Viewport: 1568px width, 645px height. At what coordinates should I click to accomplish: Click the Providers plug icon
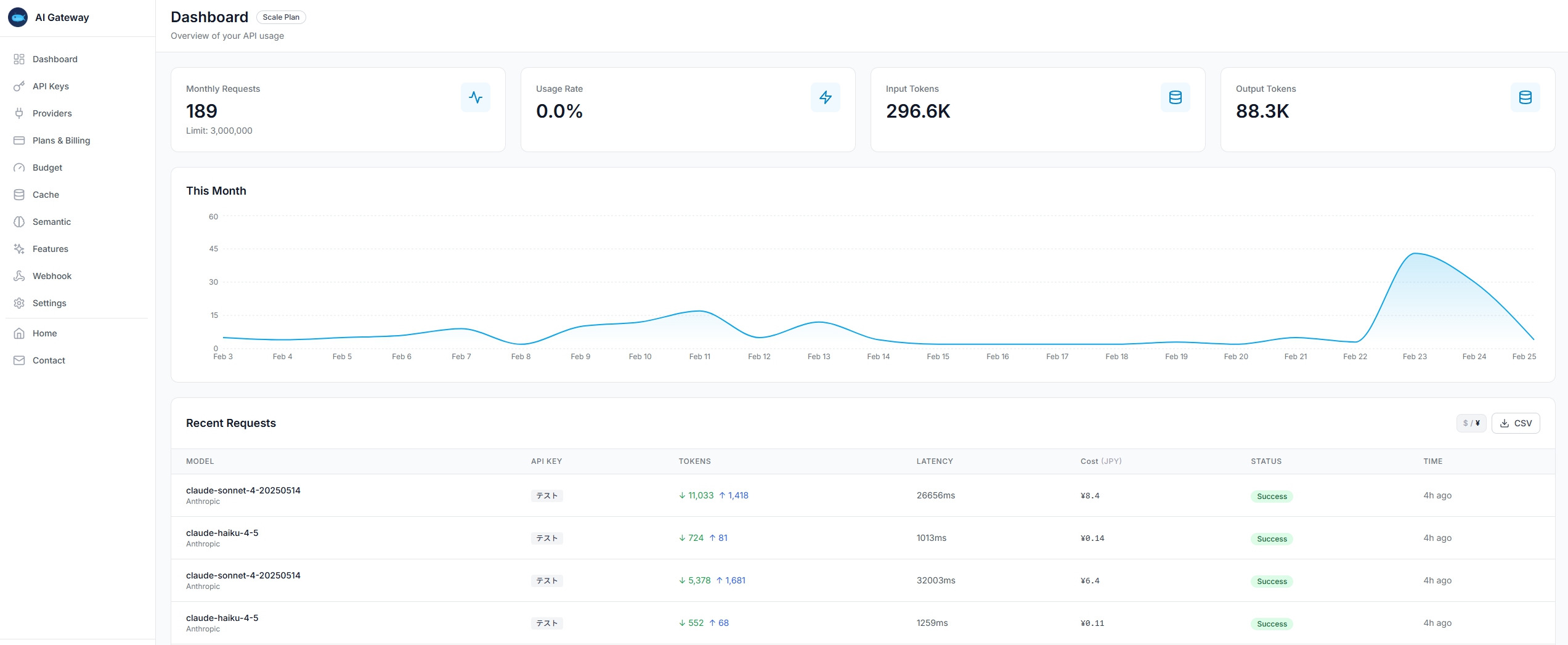19,113
